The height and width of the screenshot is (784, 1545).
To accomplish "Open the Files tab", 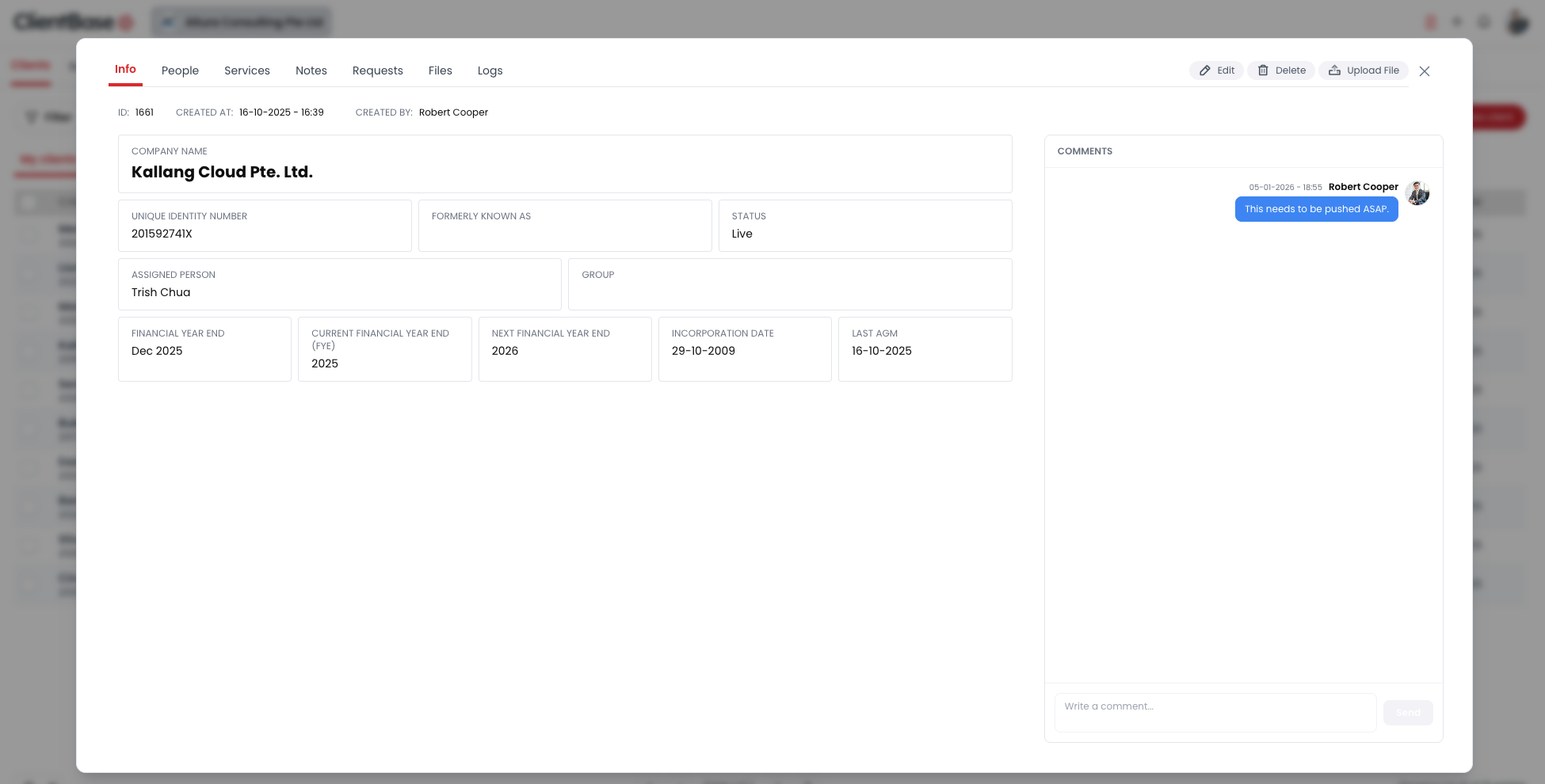I will click(x=440, y=70).
